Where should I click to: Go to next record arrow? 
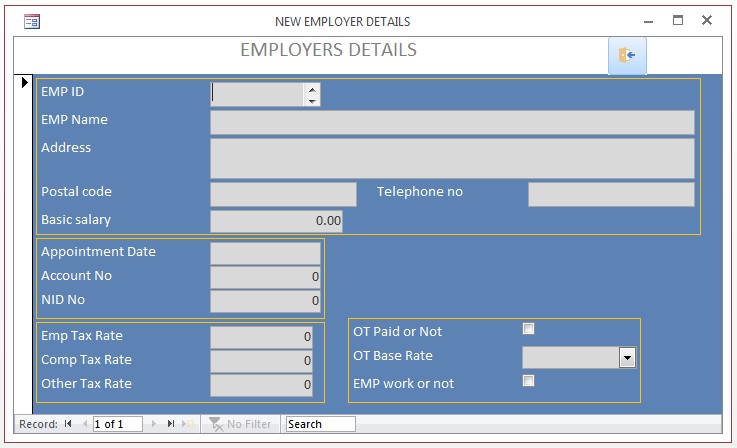[154, 424]
